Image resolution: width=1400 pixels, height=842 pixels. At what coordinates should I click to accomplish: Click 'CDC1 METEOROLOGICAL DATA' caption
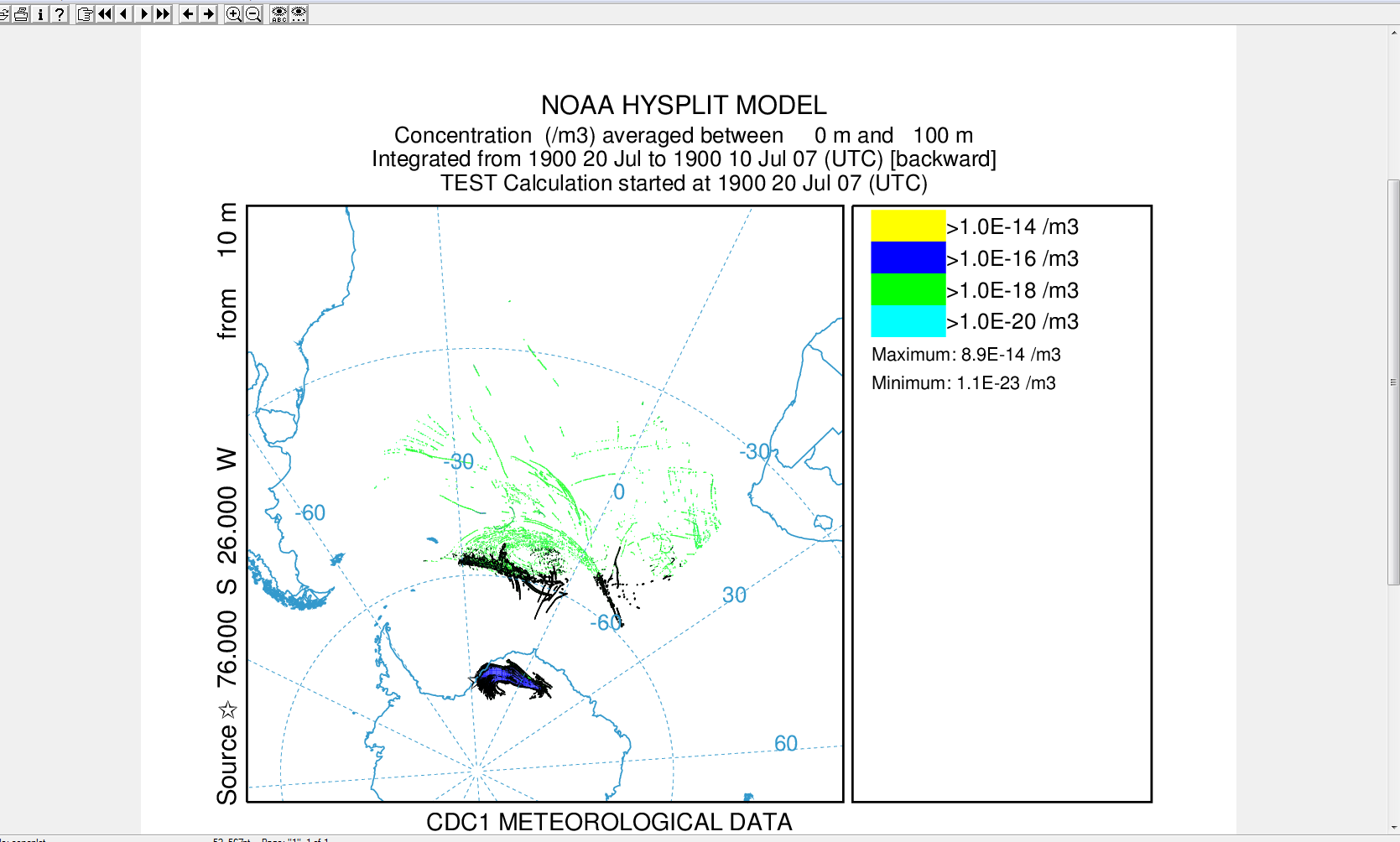coord(609,822)
